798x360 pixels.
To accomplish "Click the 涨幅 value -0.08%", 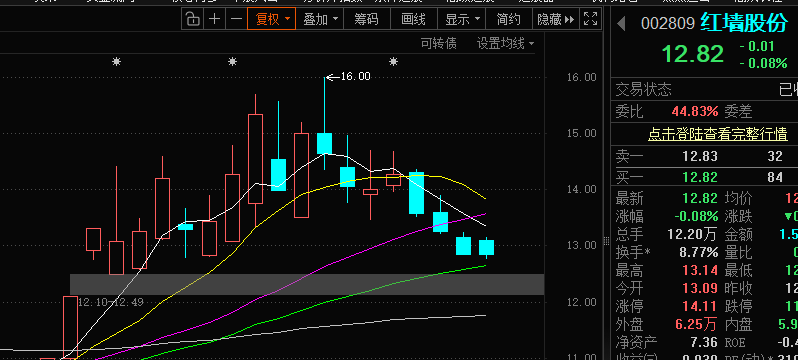I will (x=696, y=216).
